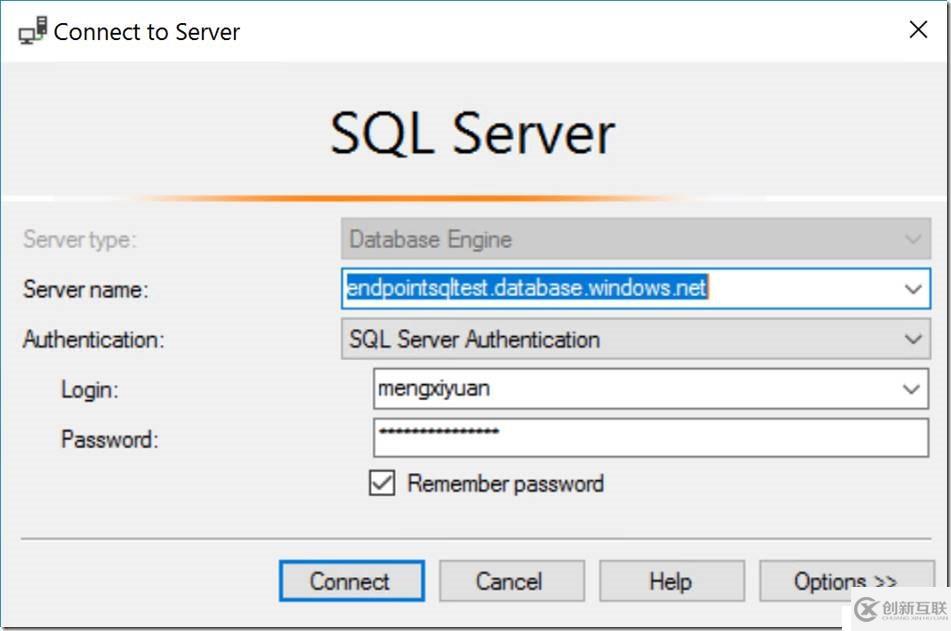This screenshot has height=631, width=951.
Task: Click the Cancel button
Action: pyautogui.click(x=511, y=581)
